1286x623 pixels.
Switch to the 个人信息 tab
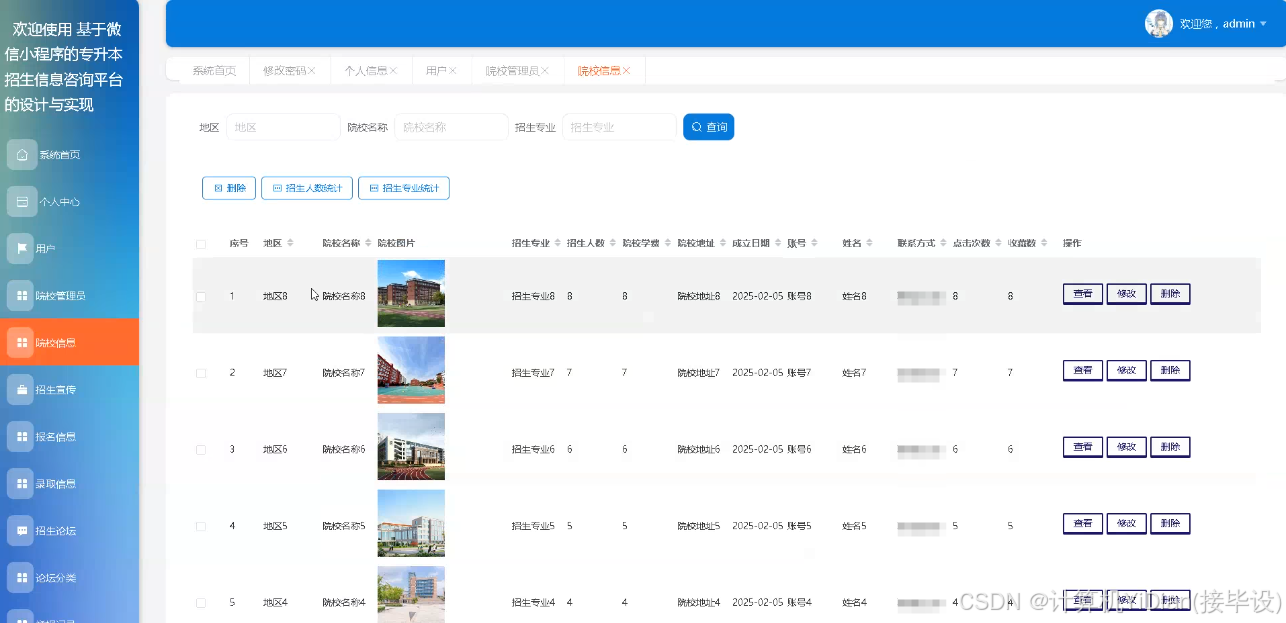tap(366, 70)
